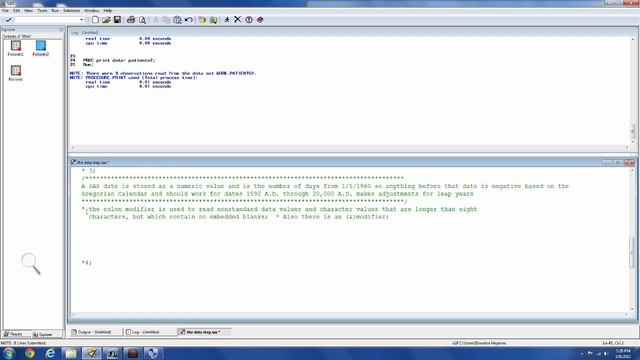Open the Solutions menu
Screen dimensions: 640x360
tap(72, 10)
